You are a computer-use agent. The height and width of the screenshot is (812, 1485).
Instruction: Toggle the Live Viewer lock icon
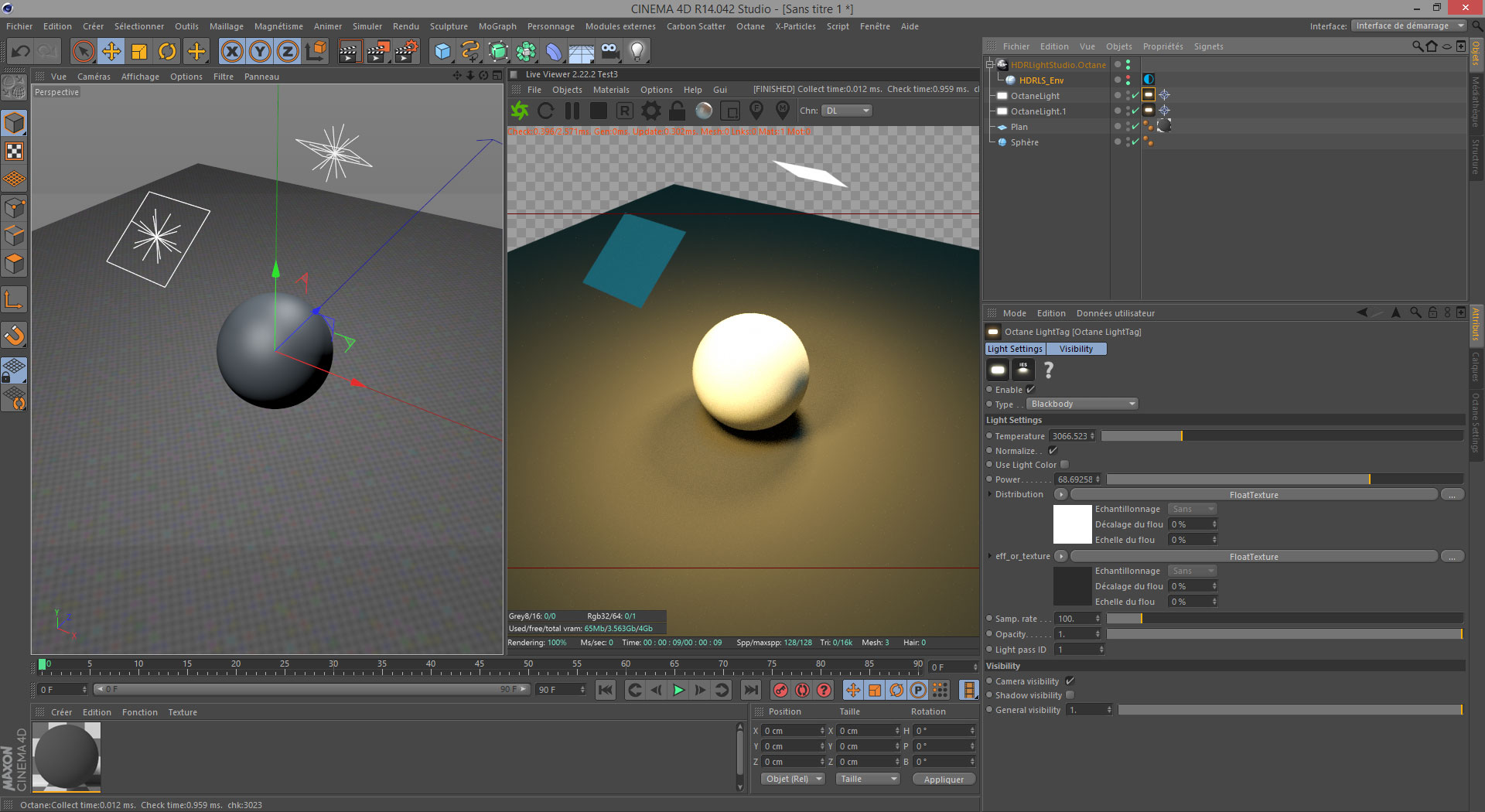tap(678, 111)
